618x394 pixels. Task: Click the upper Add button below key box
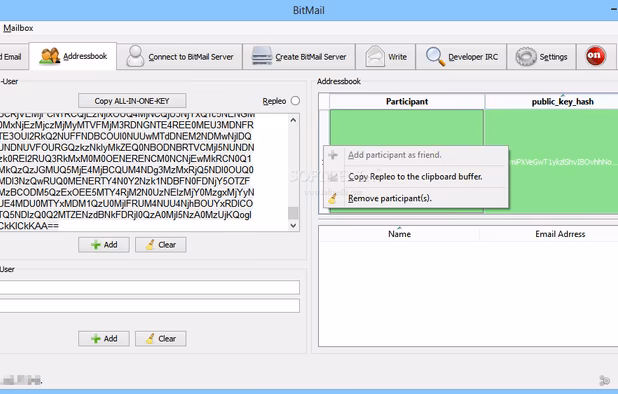click(x=104, y=245)
